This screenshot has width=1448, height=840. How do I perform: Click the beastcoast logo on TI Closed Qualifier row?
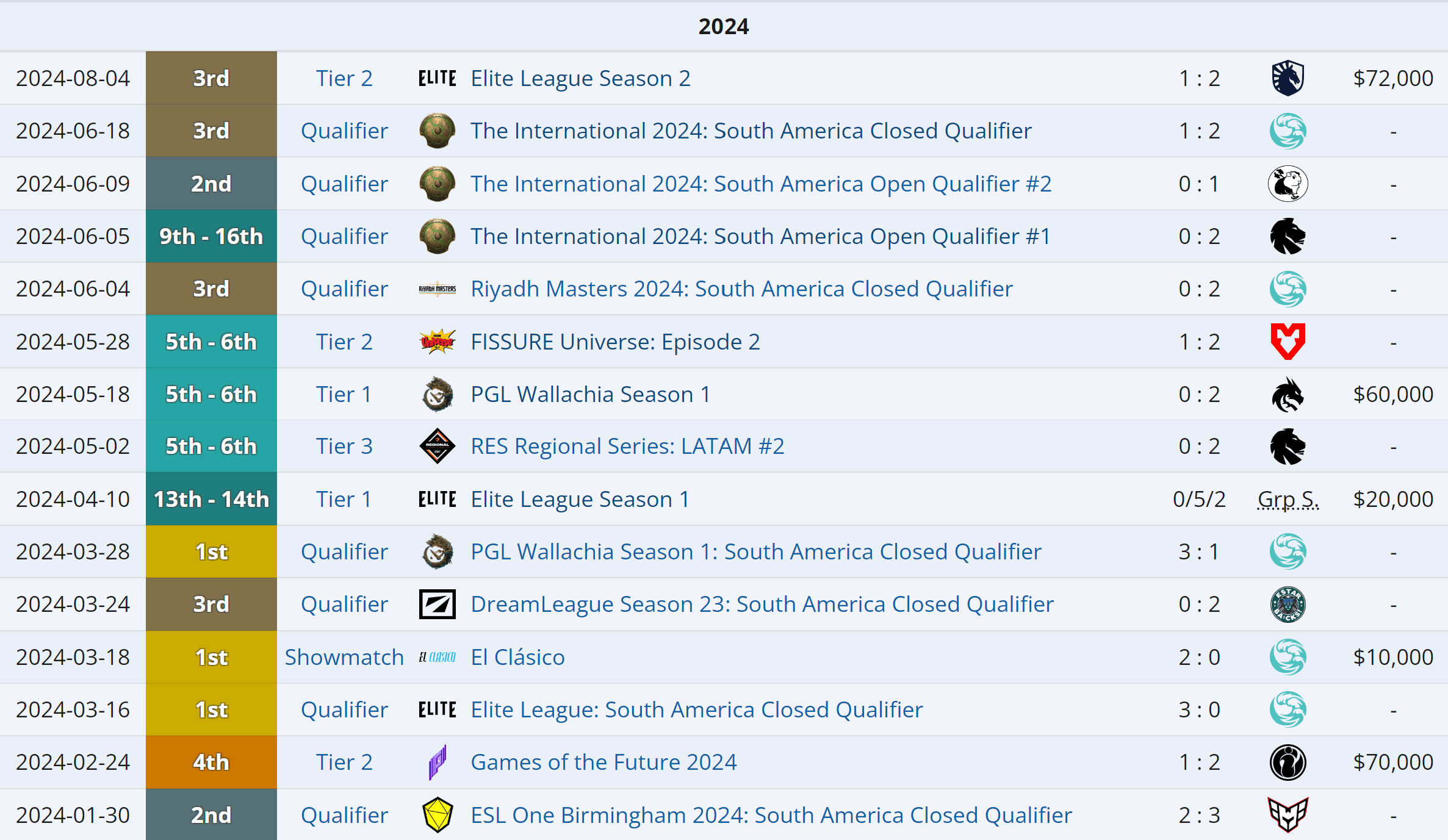pyautogui.click(x=1289, y=131)
